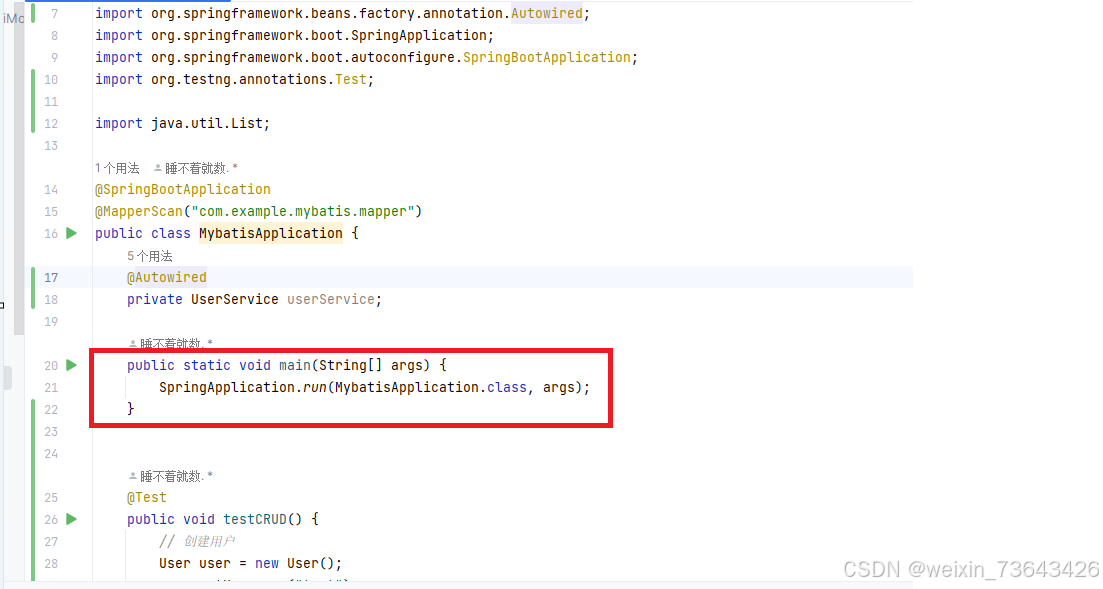This screenshot has width=1103, height=589.
Task: Click the run icon next to the main method
Action: coord(70,365)
